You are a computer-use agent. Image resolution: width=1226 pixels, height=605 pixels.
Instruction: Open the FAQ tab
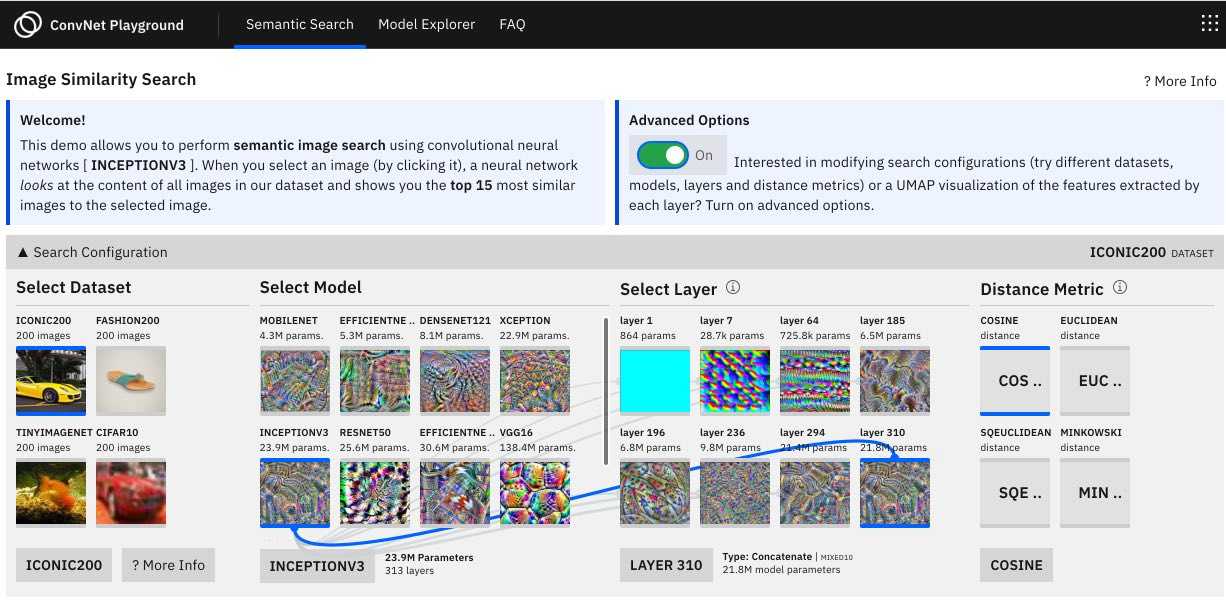coord(512,24)
